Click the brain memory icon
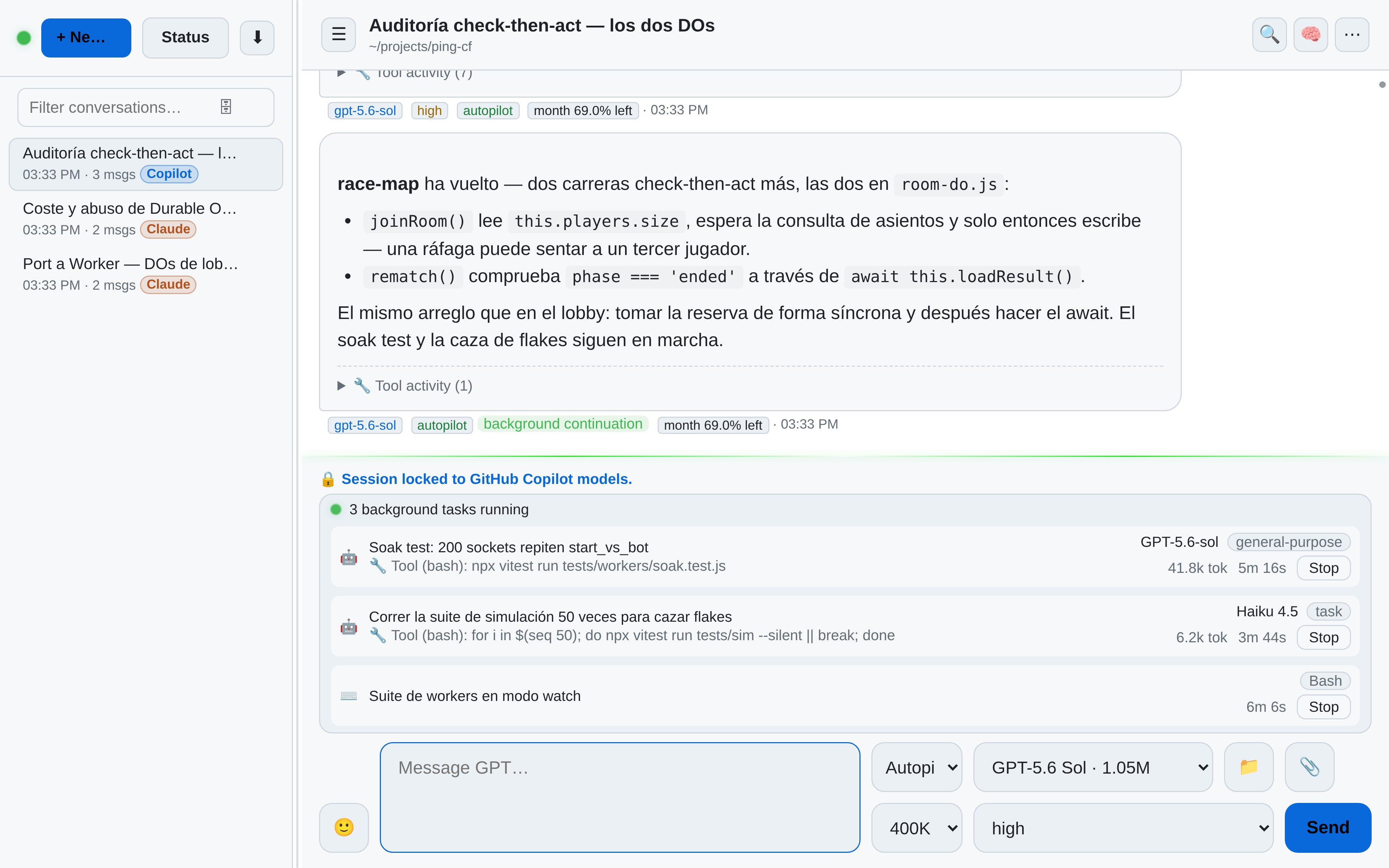 (x=1311, y=35)
